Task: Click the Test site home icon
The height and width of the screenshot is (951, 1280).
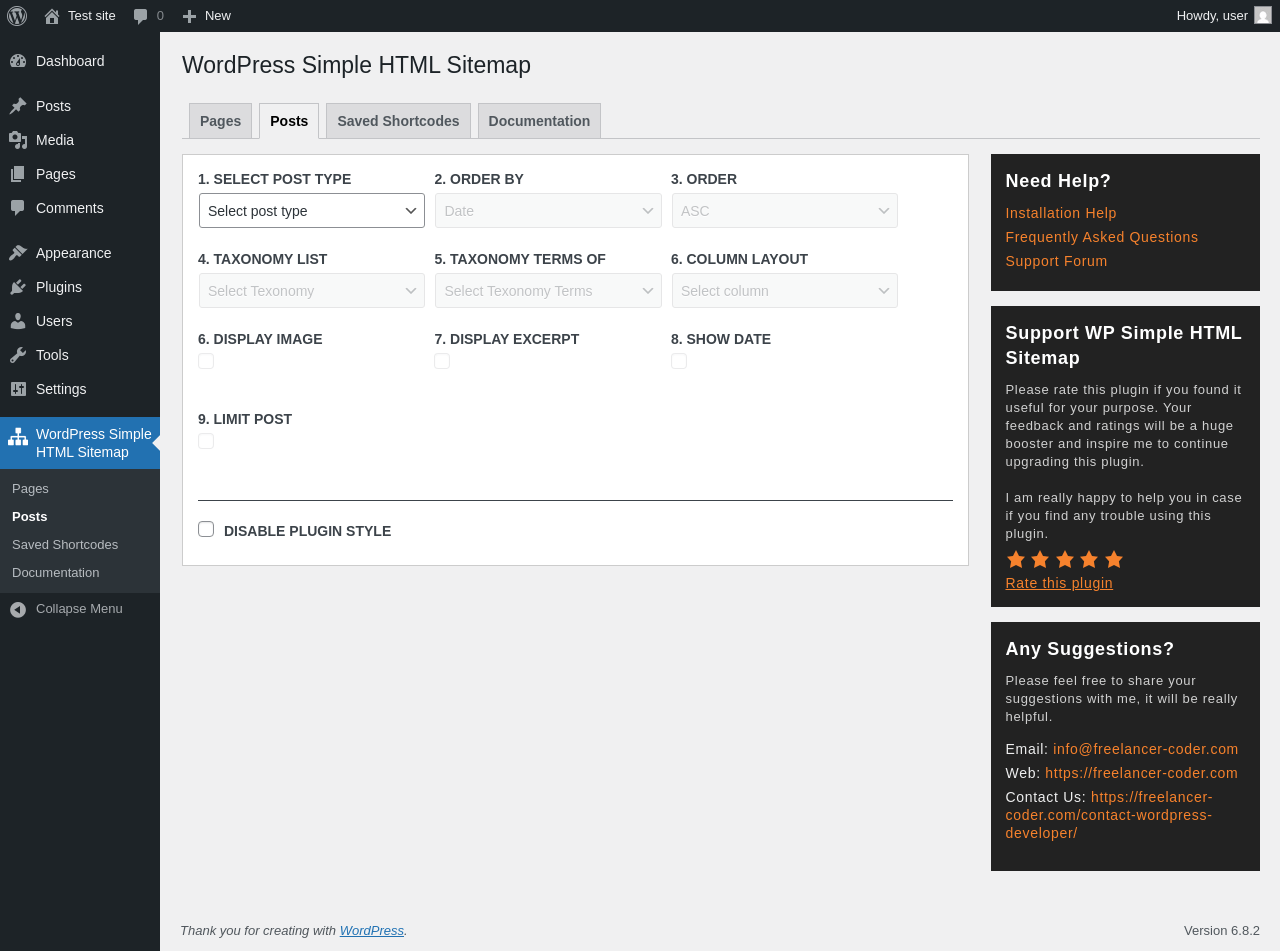Action: (52, 16)
